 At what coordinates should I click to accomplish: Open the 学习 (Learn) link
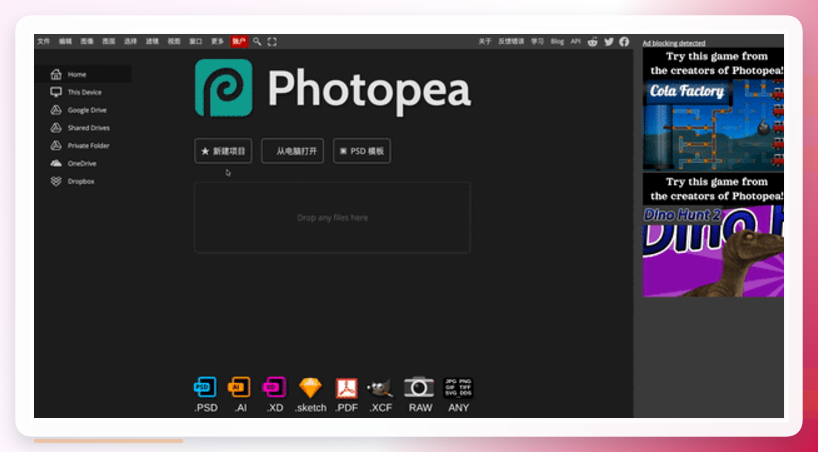[x=537, y=42]
